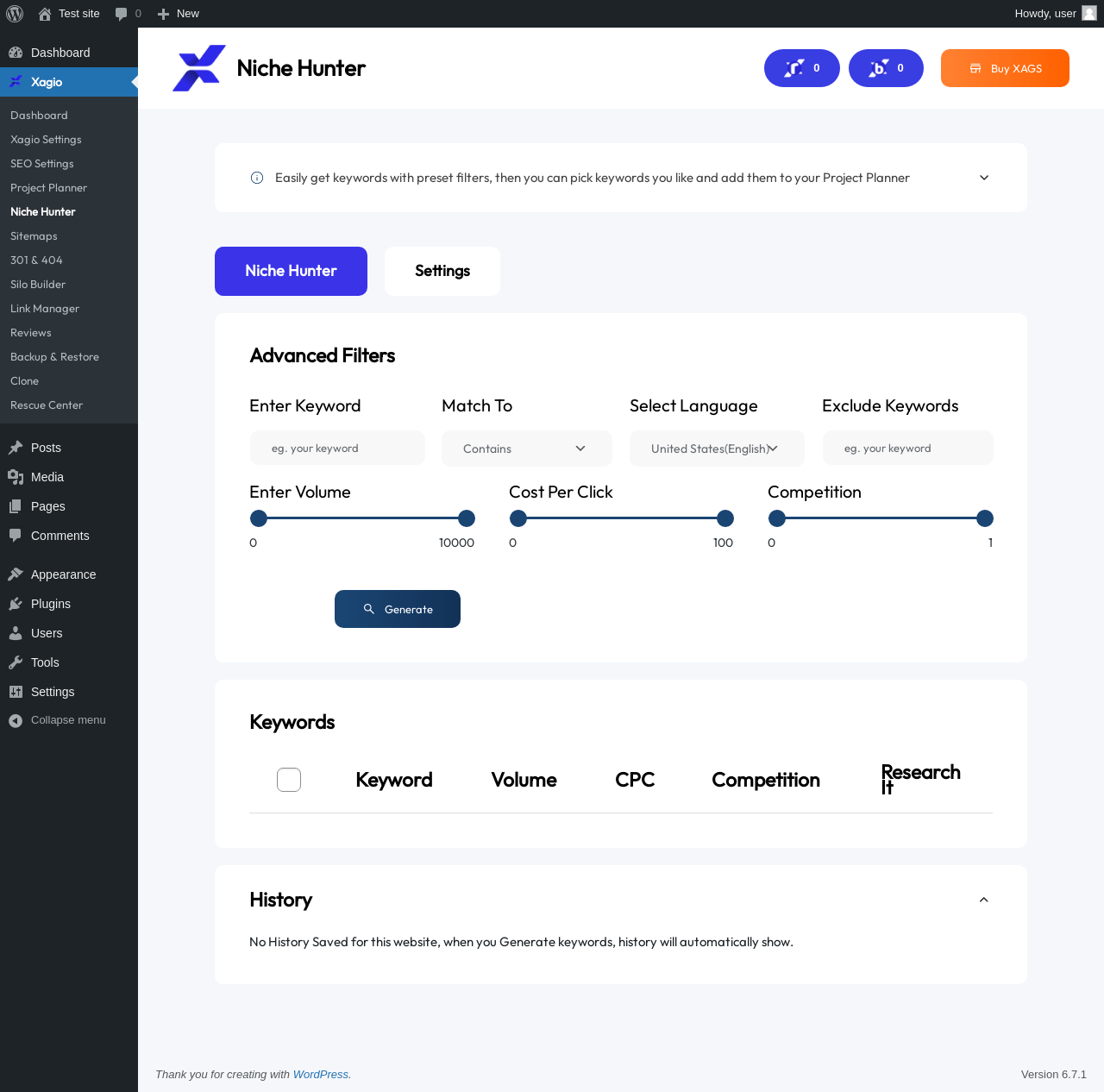Open Project Planner in Xagio submenu

[x=48, y=188]
